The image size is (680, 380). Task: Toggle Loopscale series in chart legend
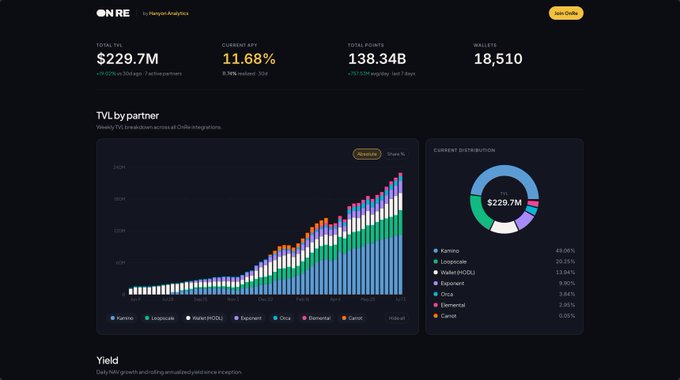click(160, 318)
